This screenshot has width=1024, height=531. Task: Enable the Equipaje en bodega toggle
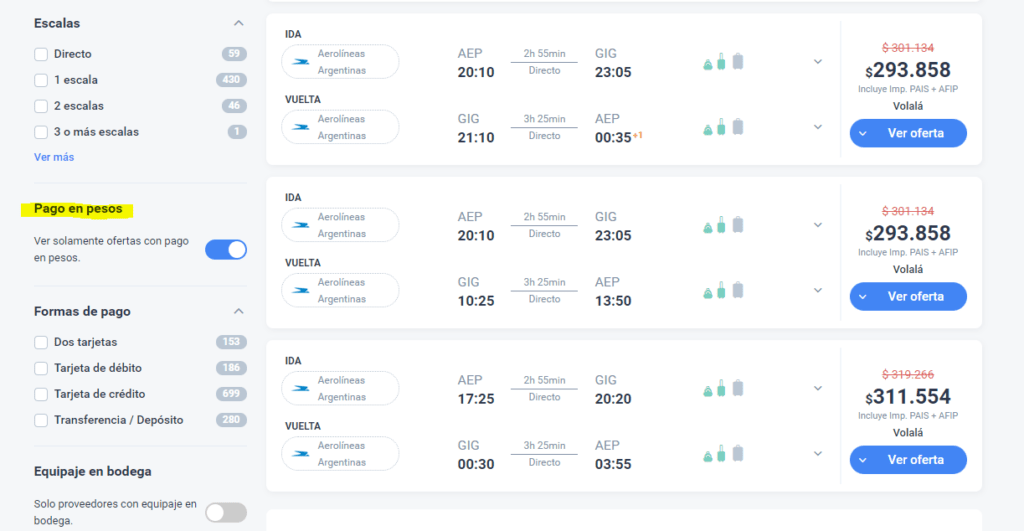click(226, 512)
